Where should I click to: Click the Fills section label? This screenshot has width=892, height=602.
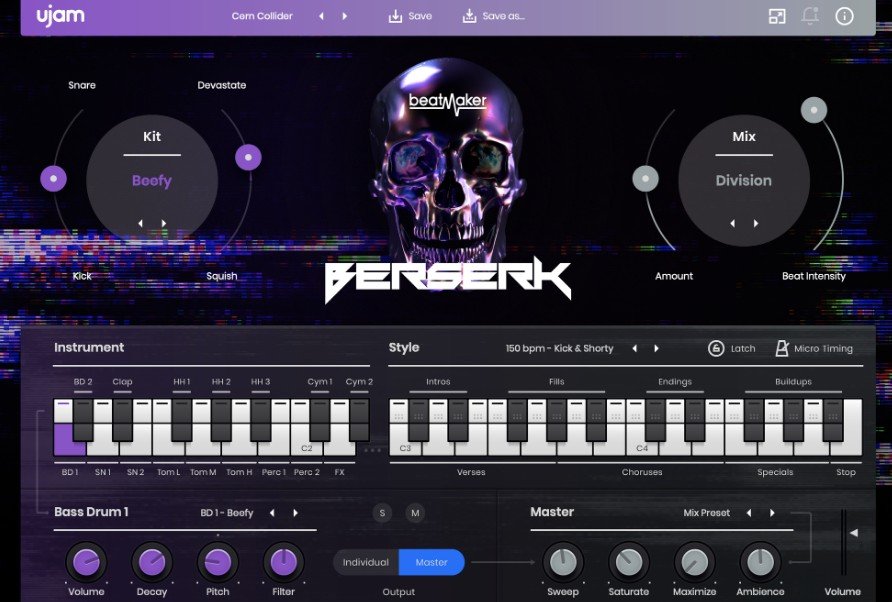pyautogui.click(x=556, y=382)
